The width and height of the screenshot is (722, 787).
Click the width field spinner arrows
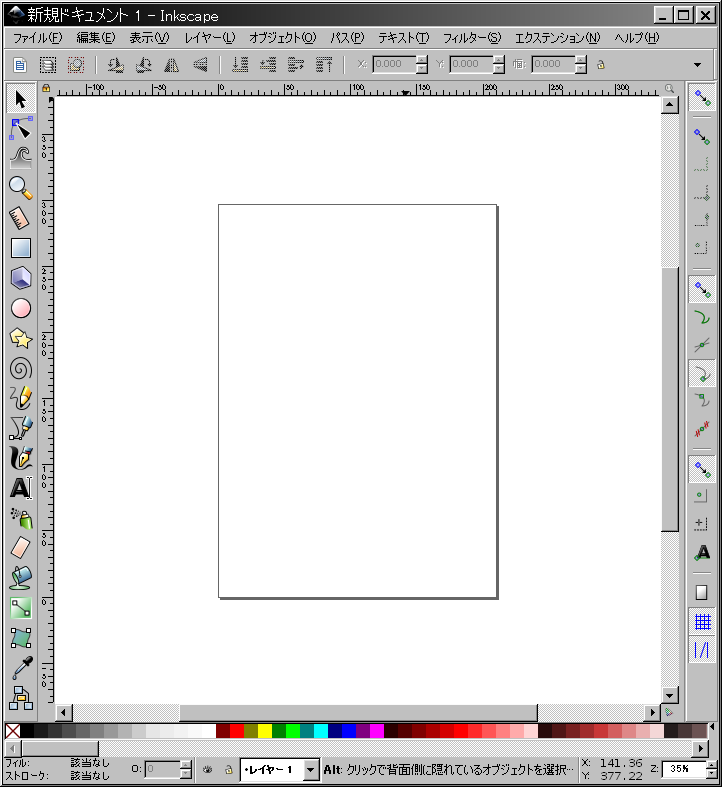coord(581,64)
